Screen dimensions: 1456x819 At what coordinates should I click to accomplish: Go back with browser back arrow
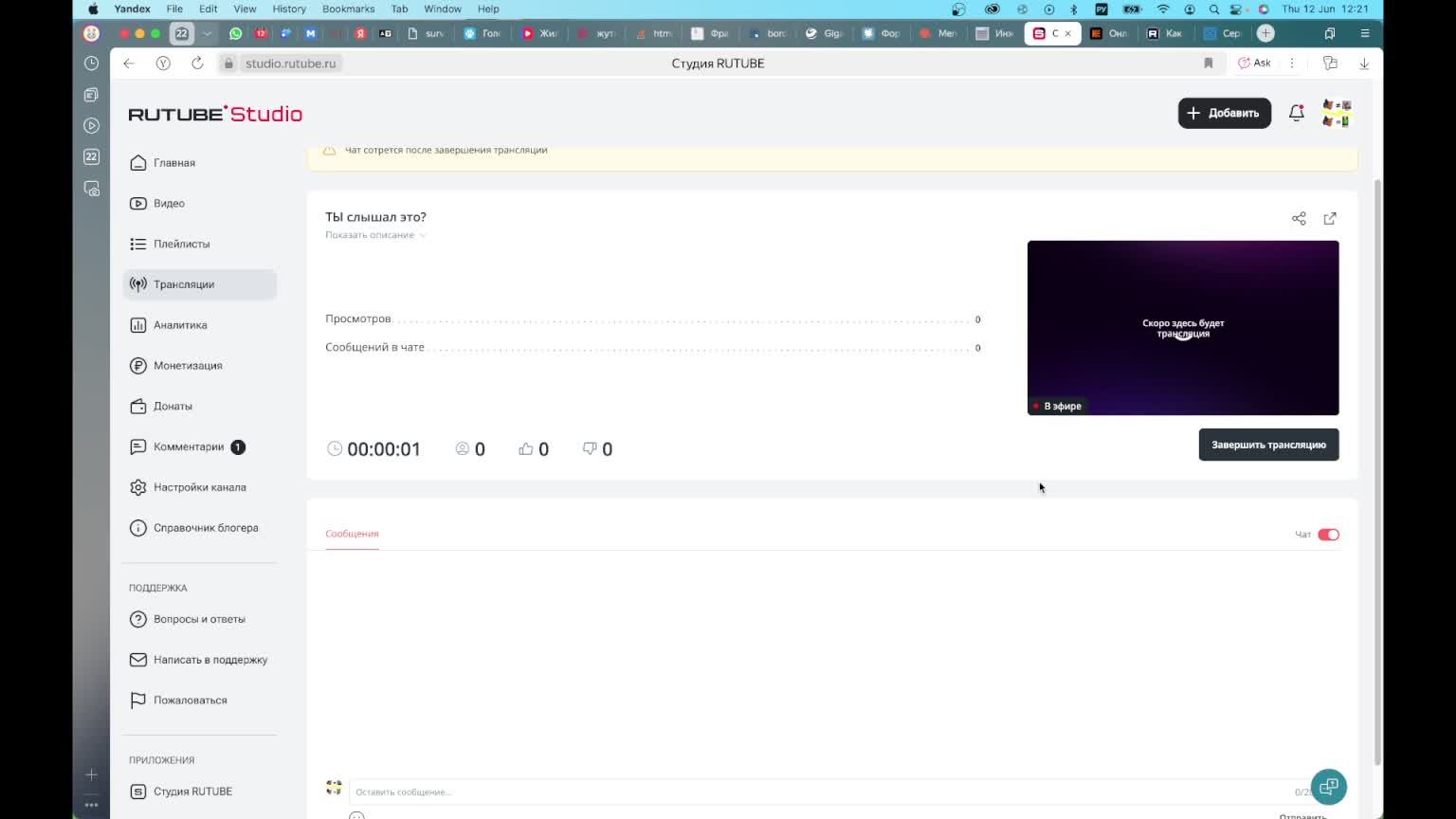pyautogui.click(x=129, y=64)
